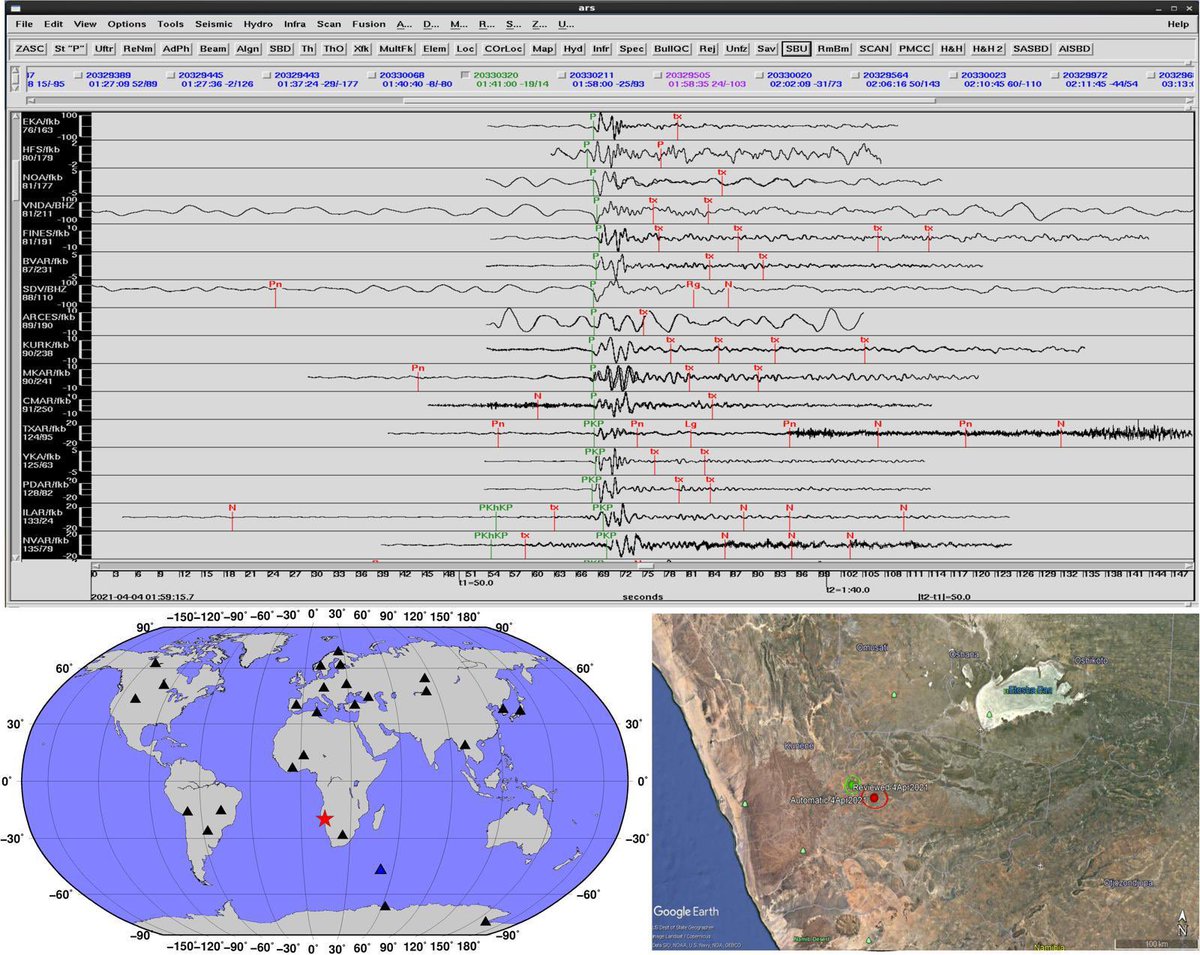
Task: Click the AdPh add-phase button
Action: tap(177, 48)
